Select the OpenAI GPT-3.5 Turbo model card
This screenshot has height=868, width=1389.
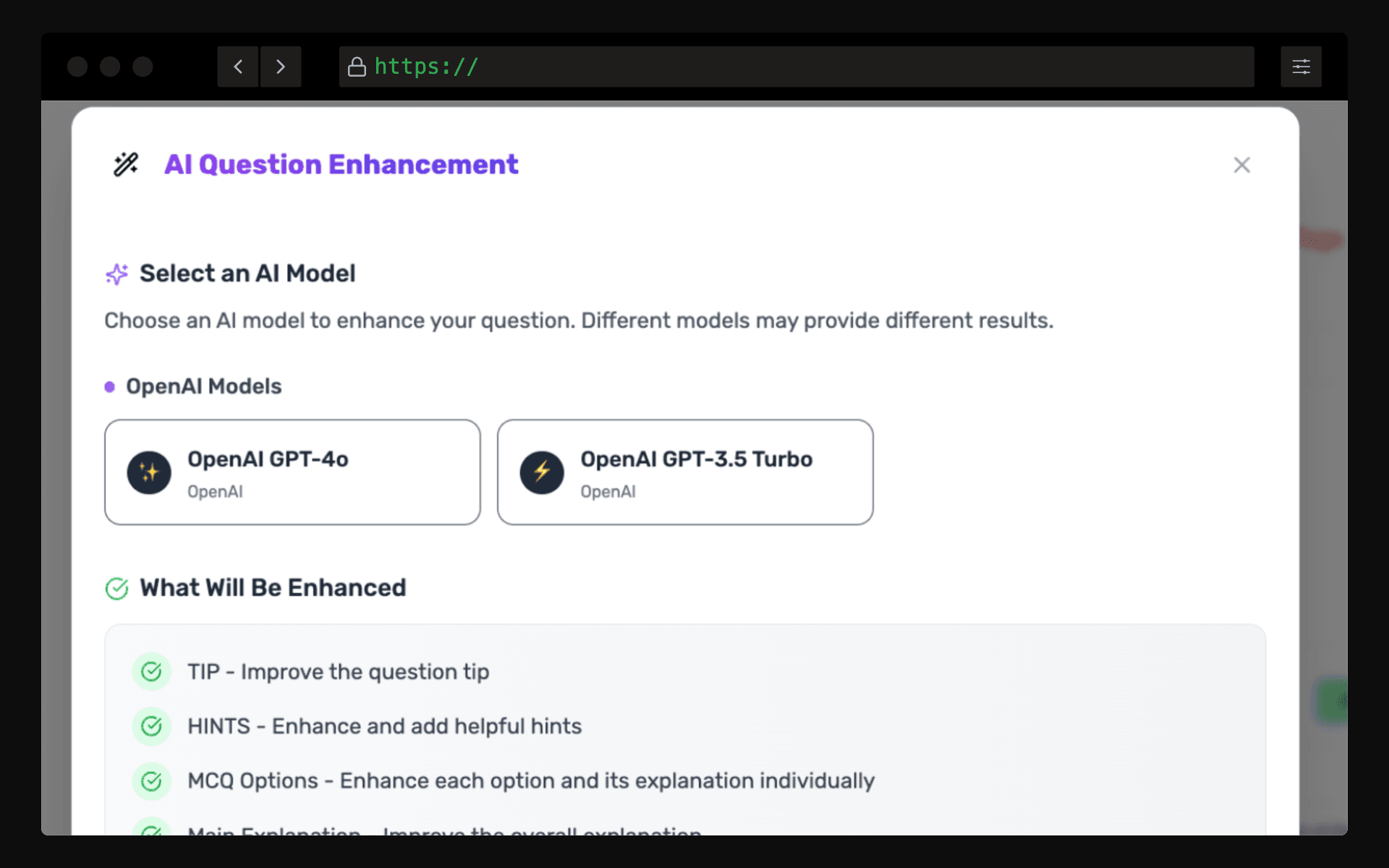pyautogui.click(x=685, y=472)
